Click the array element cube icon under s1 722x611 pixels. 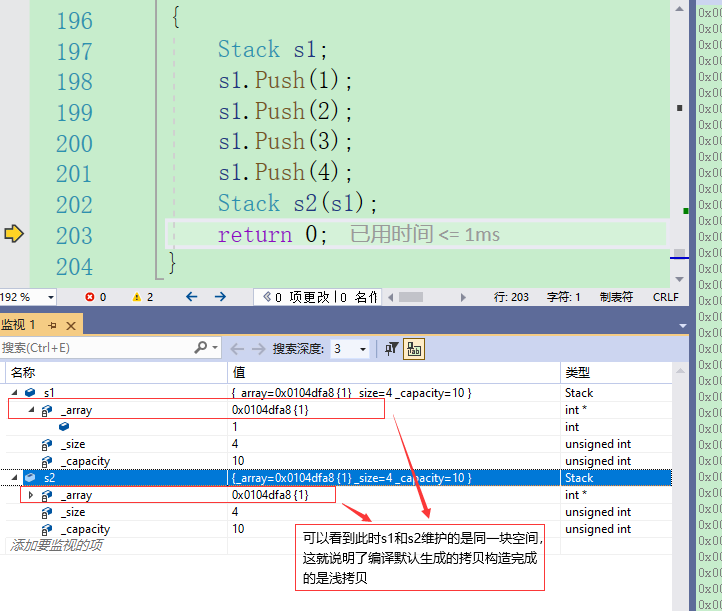click(64, 427)
